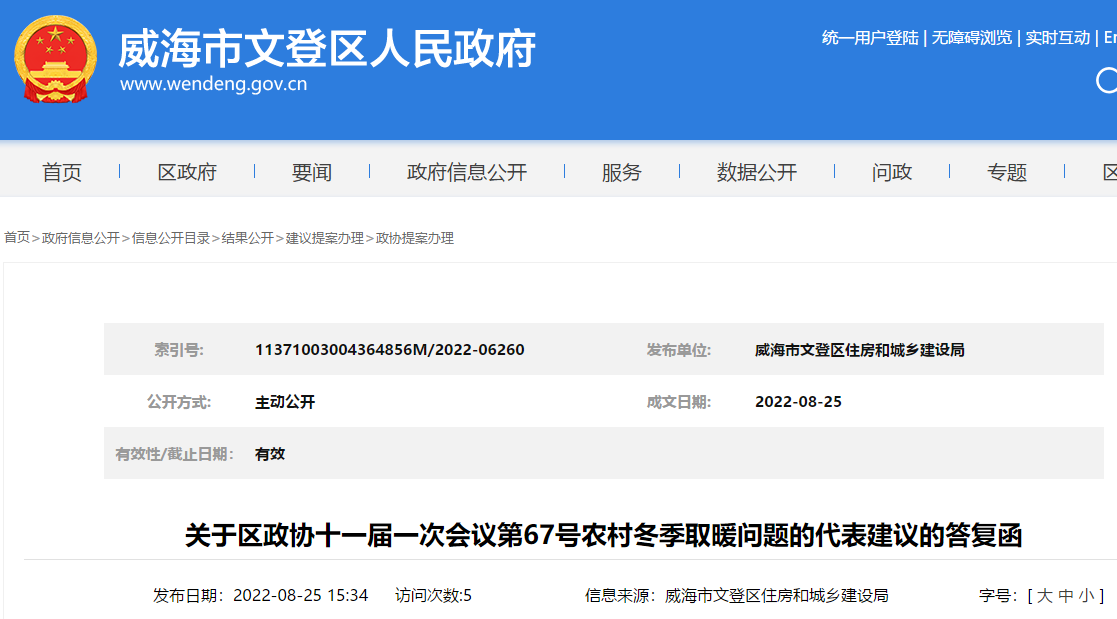Browse the 专题 topics section
The width and height of the screenshot is (1117, 619).
pos(1008,171)
